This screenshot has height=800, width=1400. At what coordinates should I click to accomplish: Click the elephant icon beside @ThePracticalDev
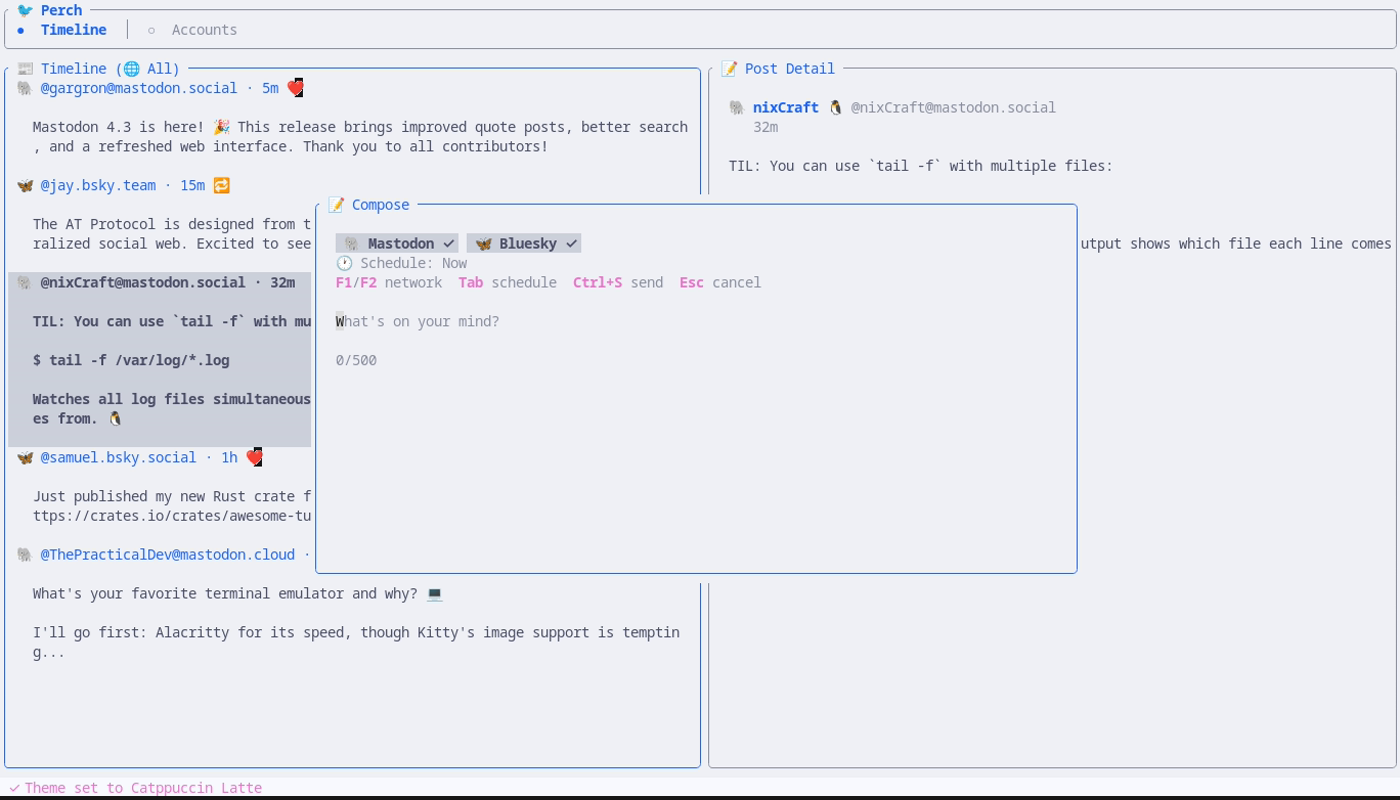coord(25,555)
